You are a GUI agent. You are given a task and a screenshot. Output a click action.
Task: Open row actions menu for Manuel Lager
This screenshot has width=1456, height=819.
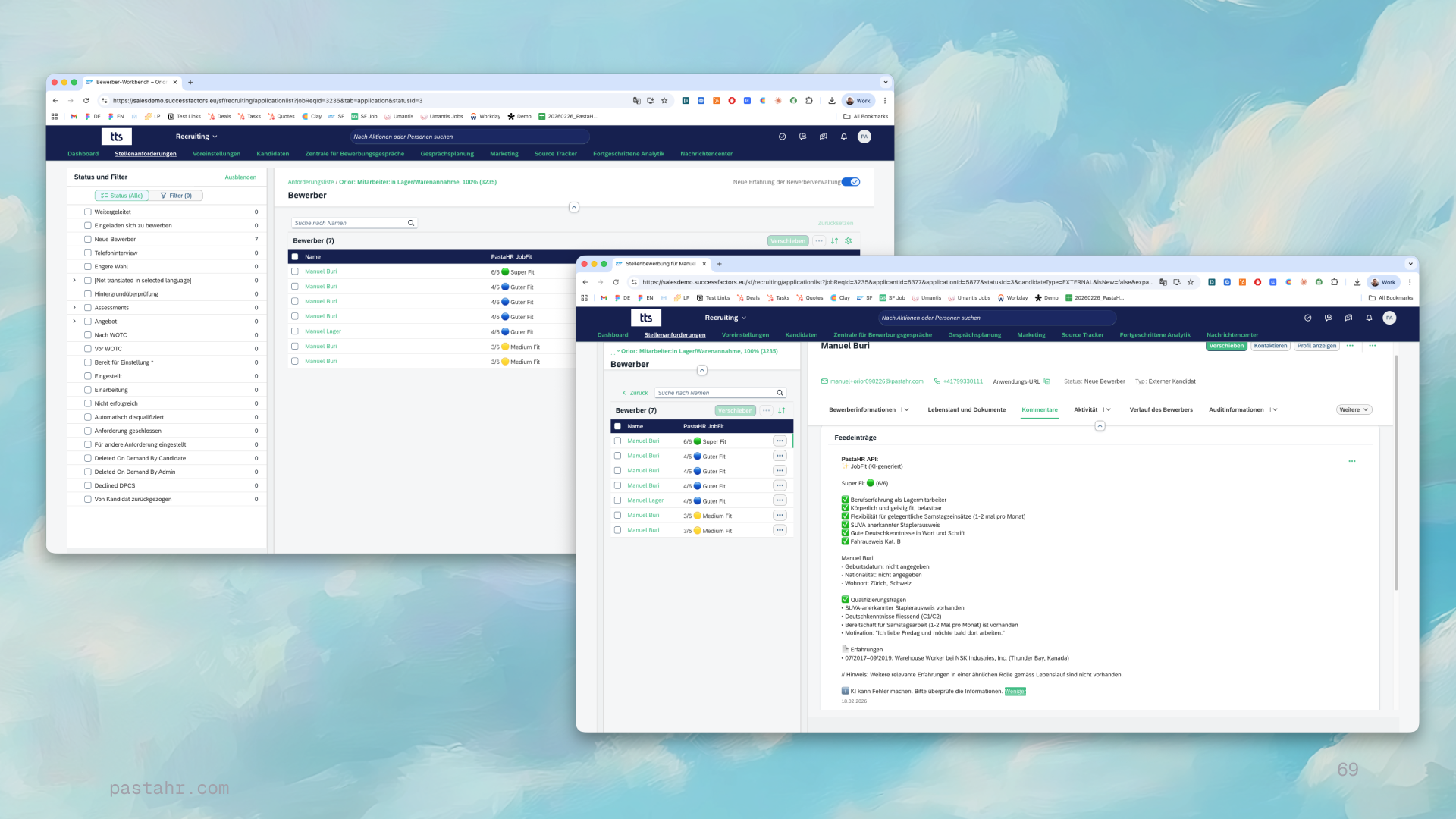780,500
